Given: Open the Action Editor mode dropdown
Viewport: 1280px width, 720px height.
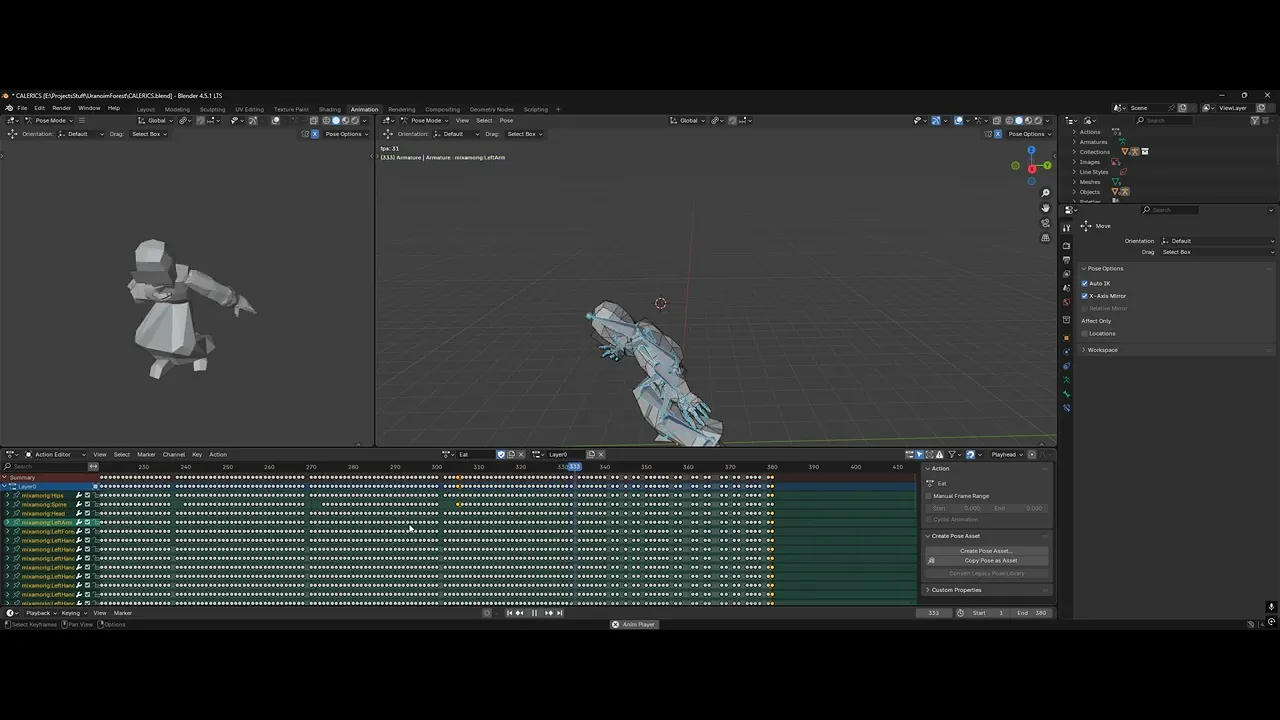Looking at the screenshot, I should click(55, 454).
